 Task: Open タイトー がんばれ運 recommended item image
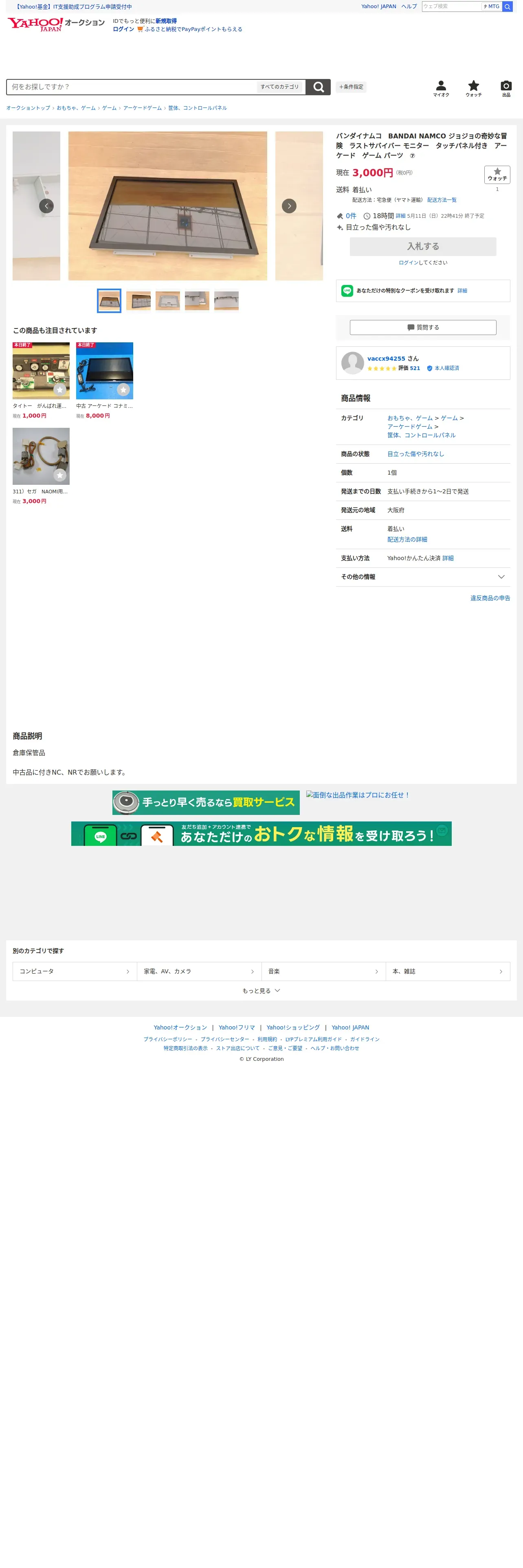click(x=41, y=371)
